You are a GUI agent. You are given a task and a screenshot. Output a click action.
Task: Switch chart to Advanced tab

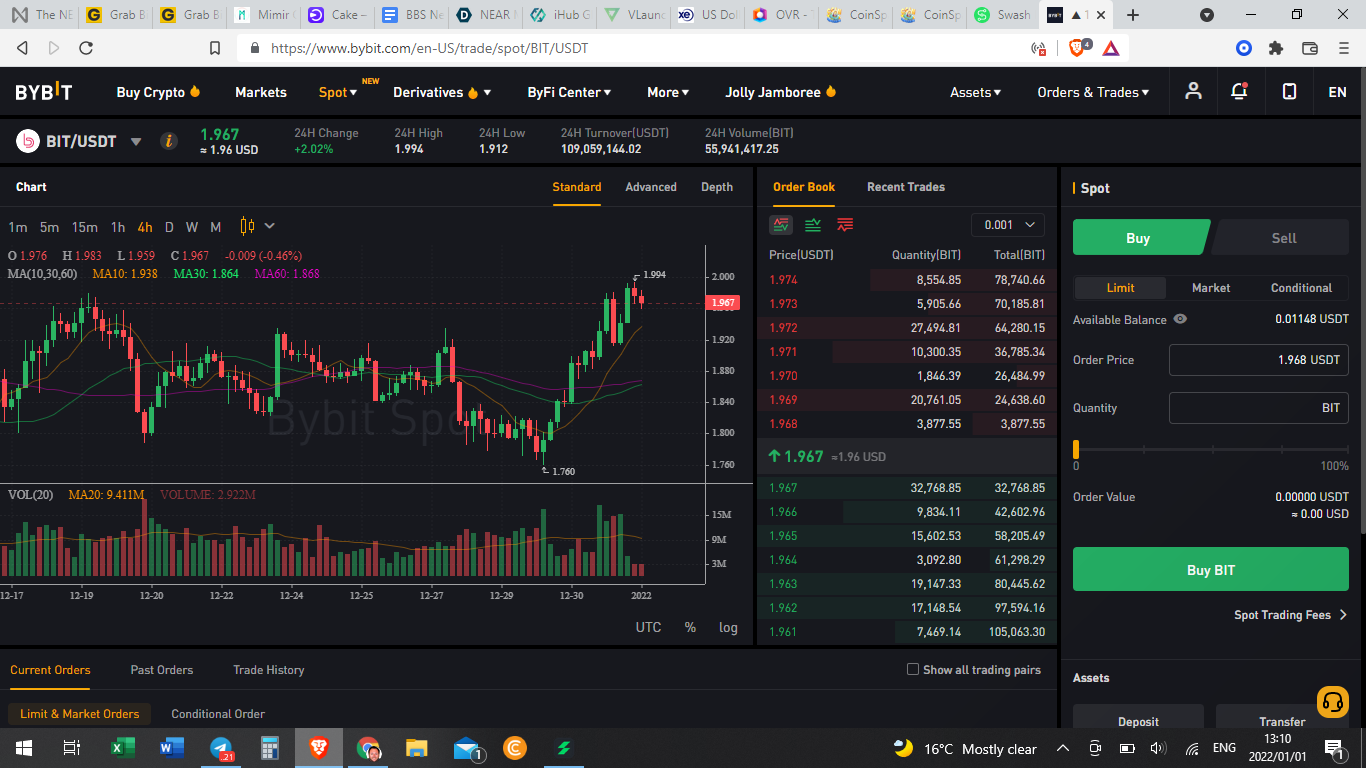(651, 187)
